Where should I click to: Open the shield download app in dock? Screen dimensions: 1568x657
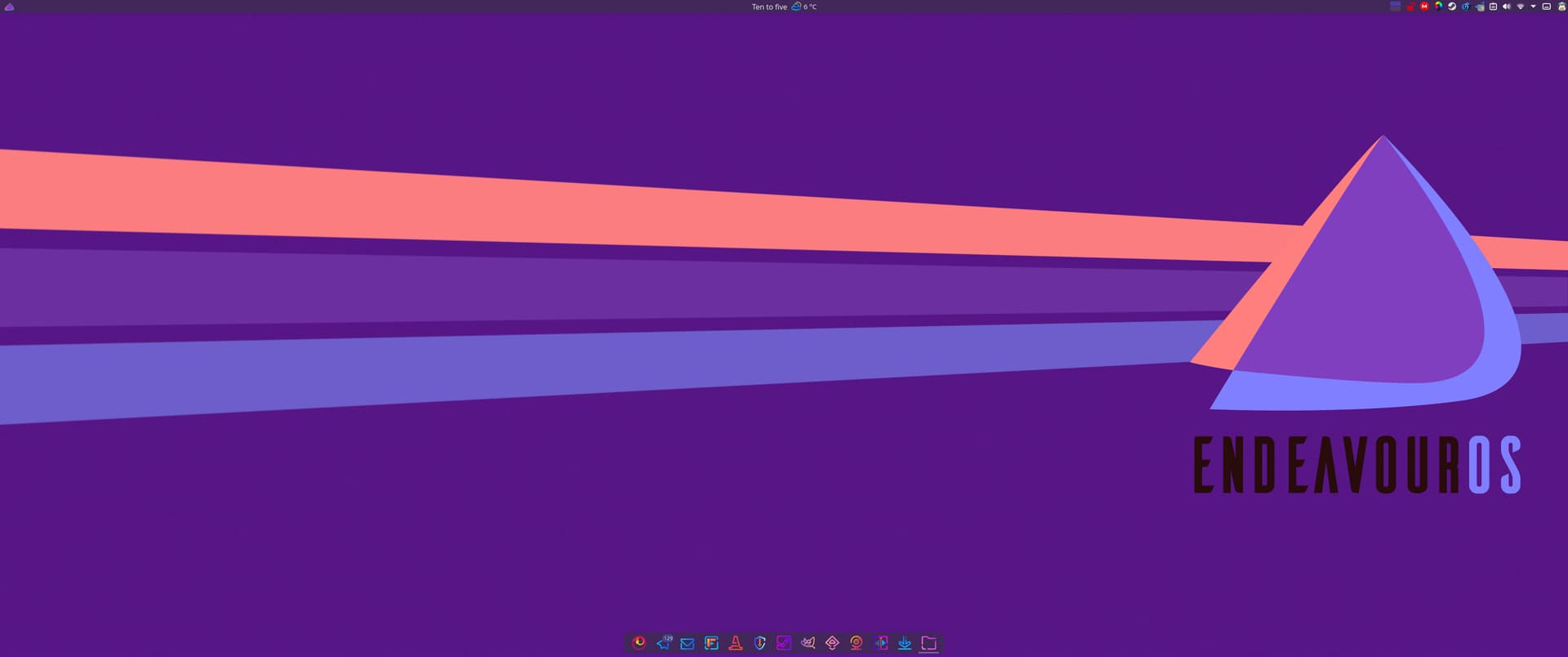point(759,643)
